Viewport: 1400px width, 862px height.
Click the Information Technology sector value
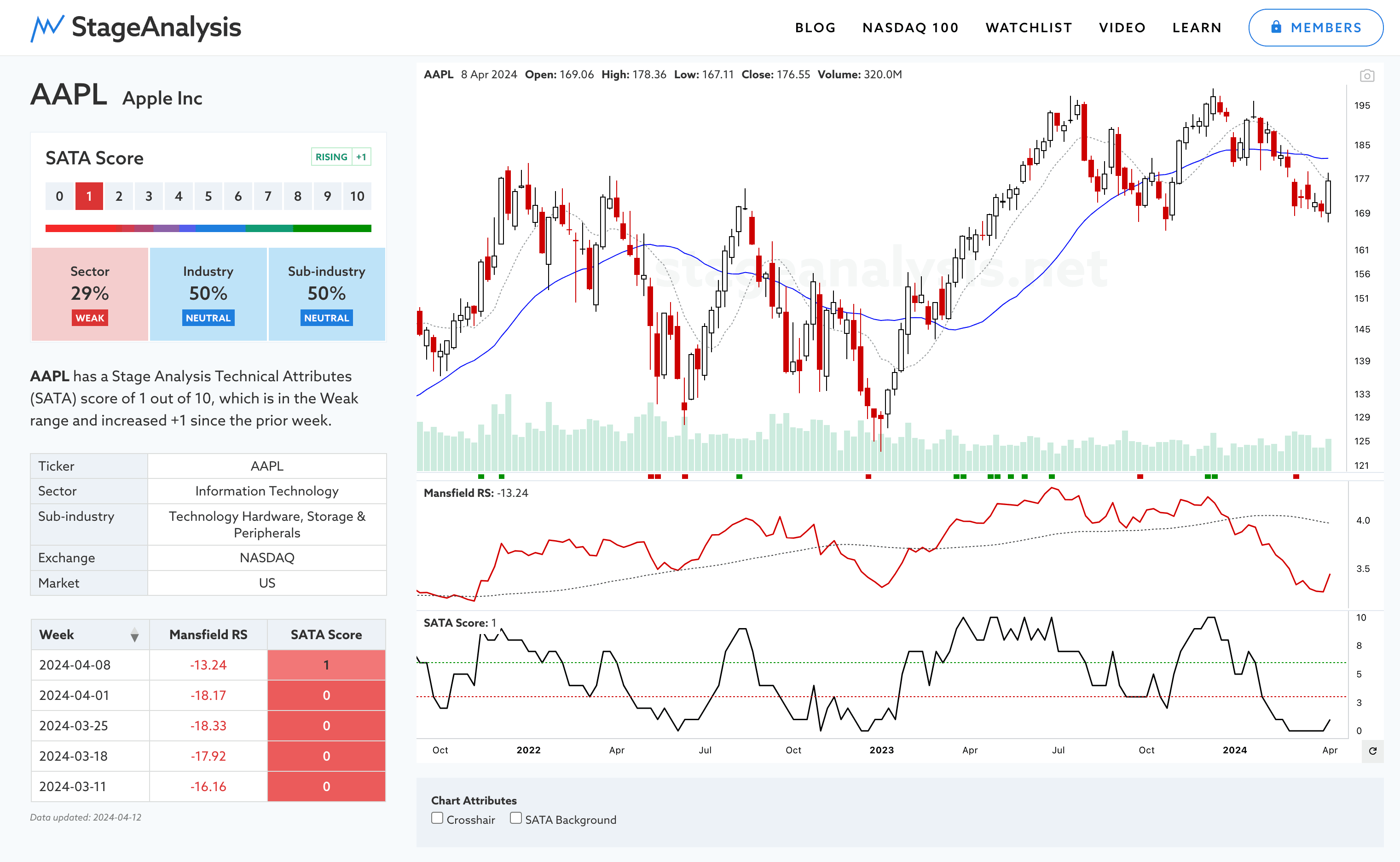[266, 491]
